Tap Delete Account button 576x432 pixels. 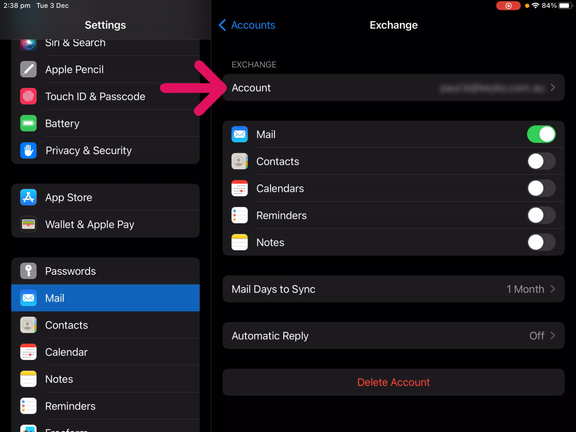(x=393, y=382)
